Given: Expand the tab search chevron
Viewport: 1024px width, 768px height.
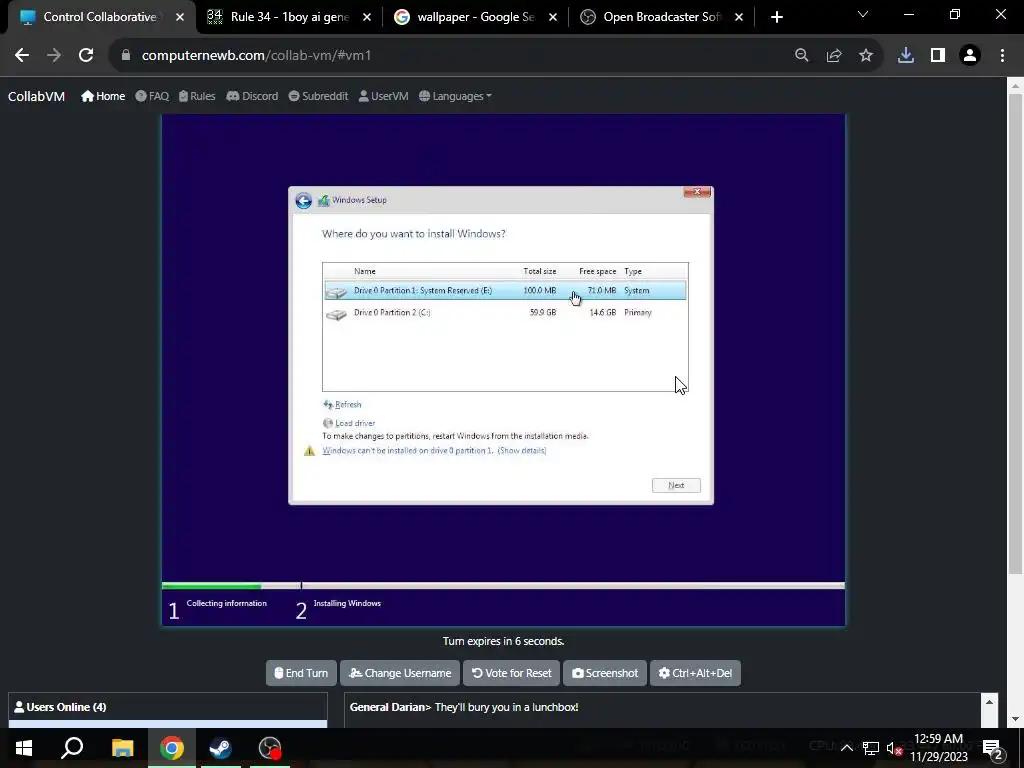Looking at the screenshot, I should (863, 14).
